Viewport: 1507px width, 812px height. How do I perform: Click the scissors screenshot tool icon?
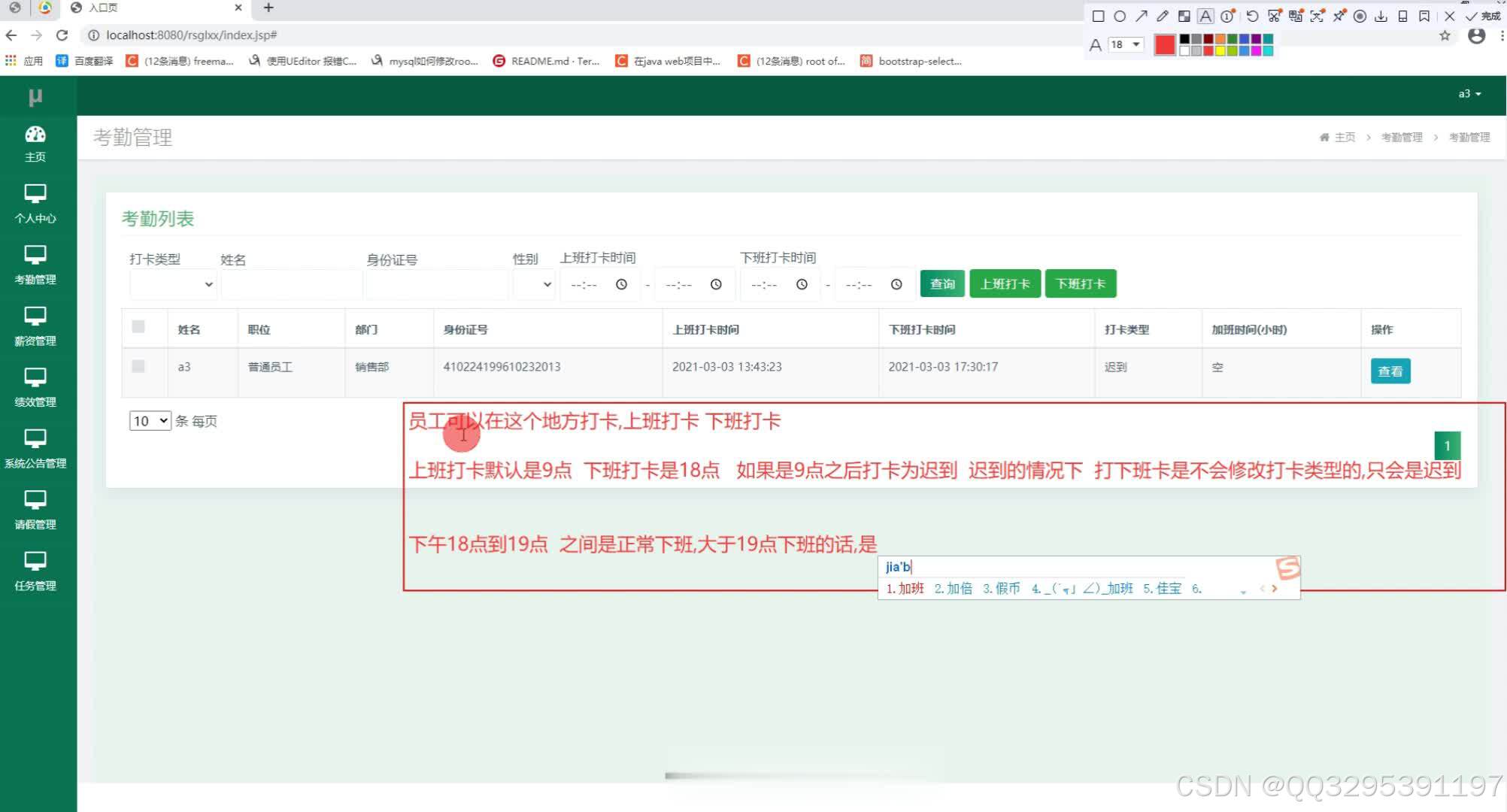pos(1274,16)
